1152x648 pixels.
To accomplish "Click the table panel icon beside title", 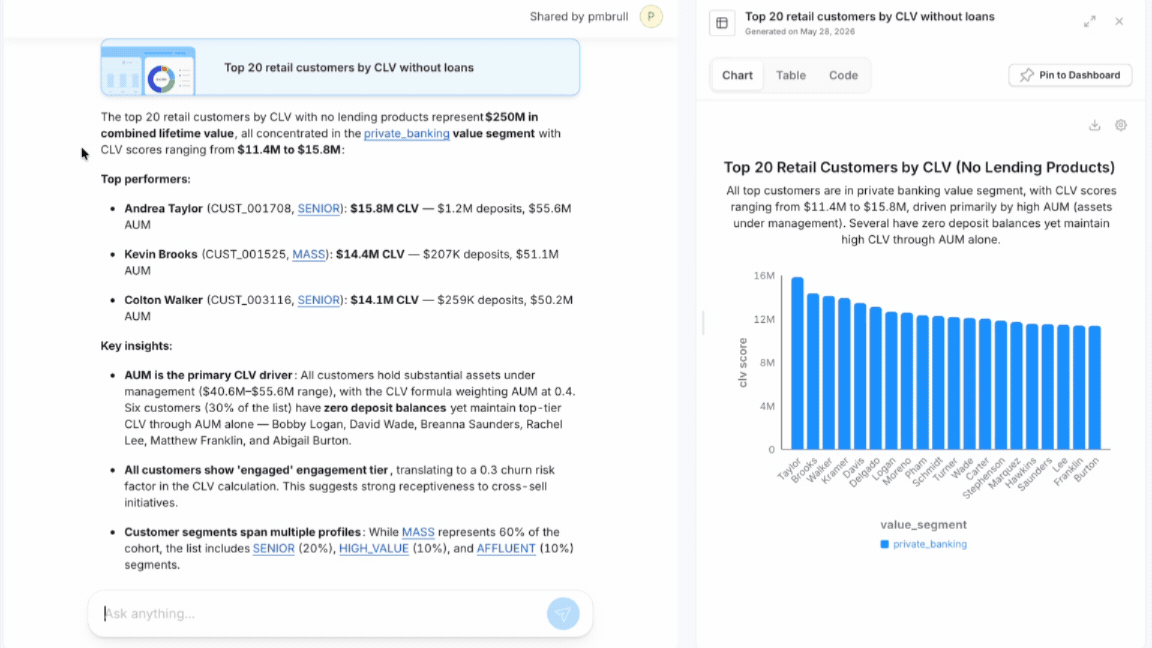I will click(x=722, y=23).
